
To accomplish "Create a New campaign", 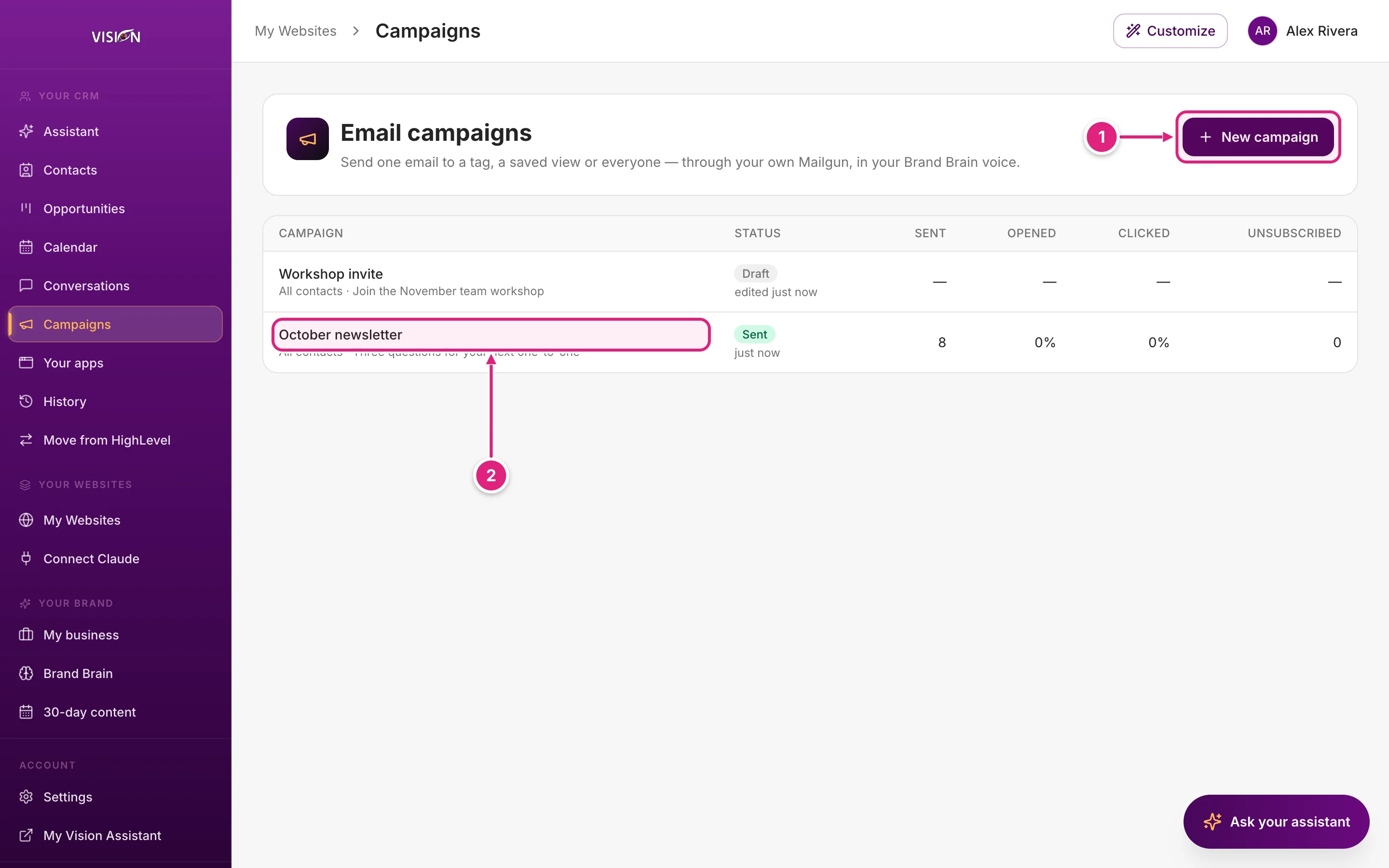I will tap(1257, 137).
